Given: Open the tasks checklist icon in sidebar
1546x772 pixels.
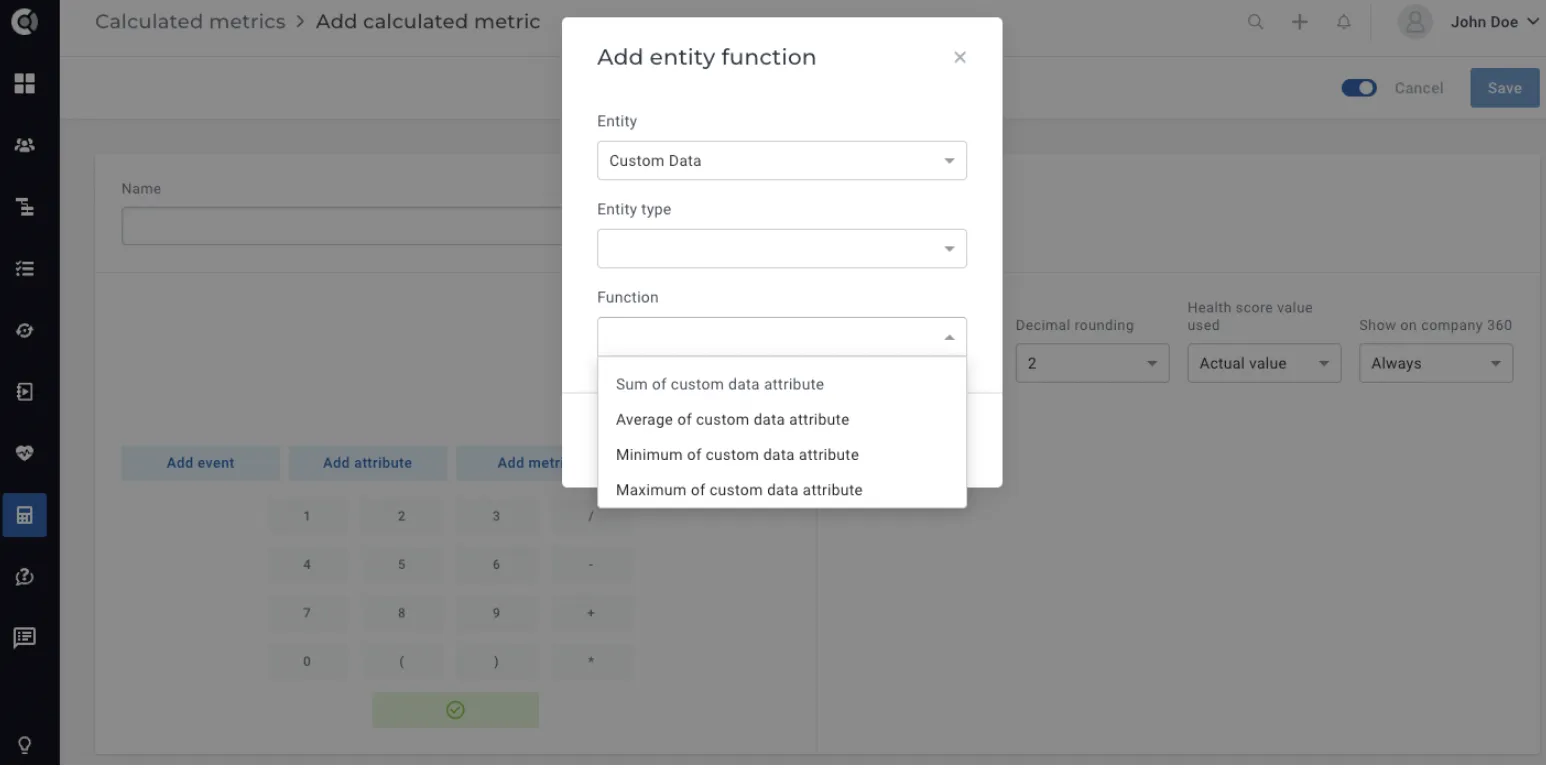Looking at the screenshot, I should click(24, 269).
